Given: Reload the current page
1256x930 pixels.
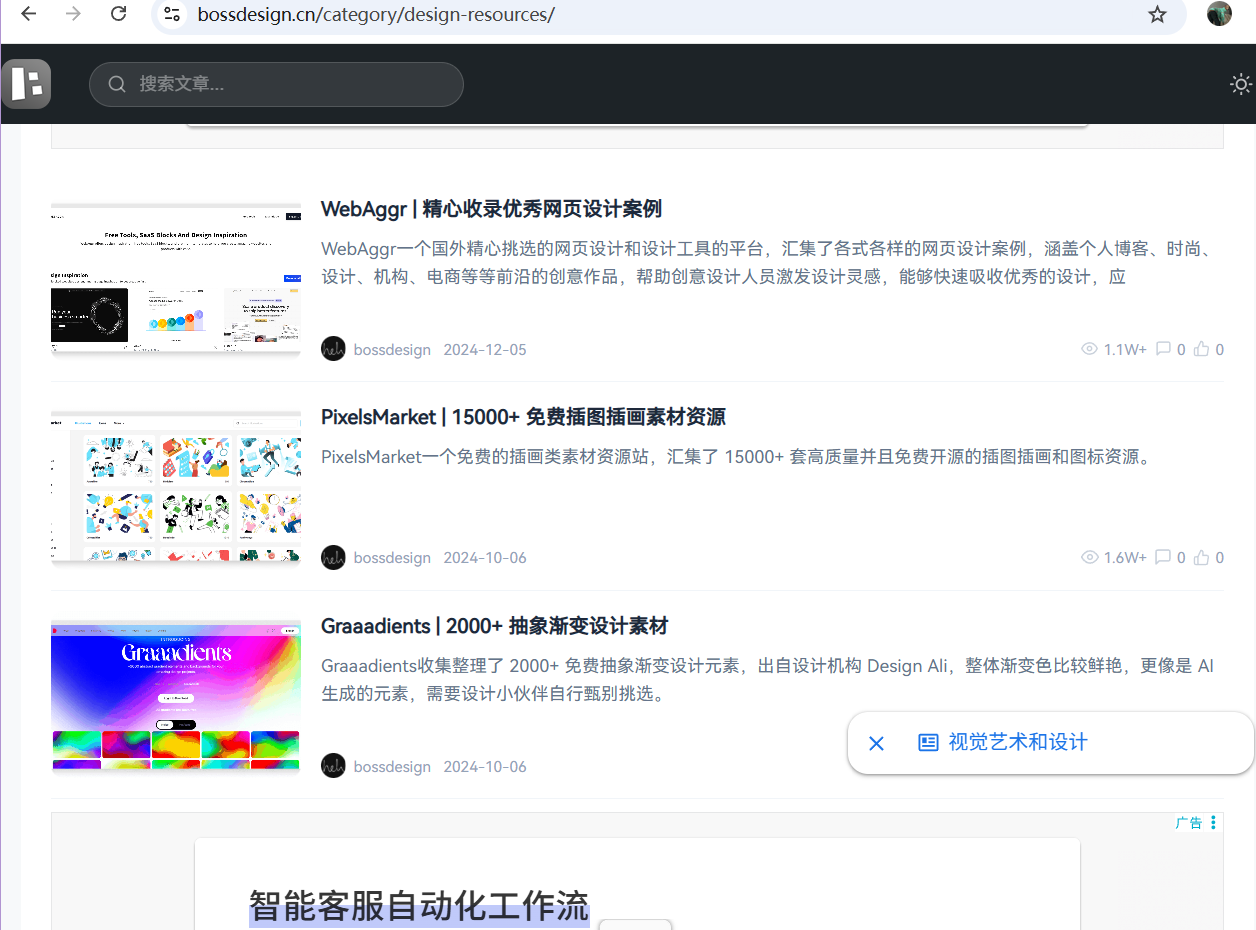Looking at the screenshot, I should [118, 14].
